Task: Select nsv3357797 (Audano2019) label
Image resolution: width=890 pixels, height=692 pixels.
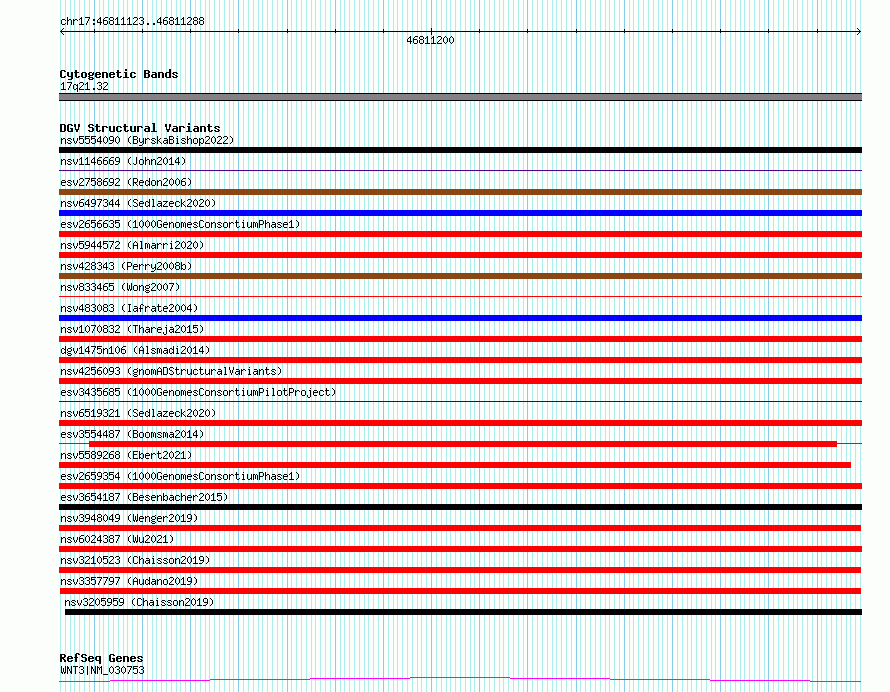Action: tap(129, 581)
